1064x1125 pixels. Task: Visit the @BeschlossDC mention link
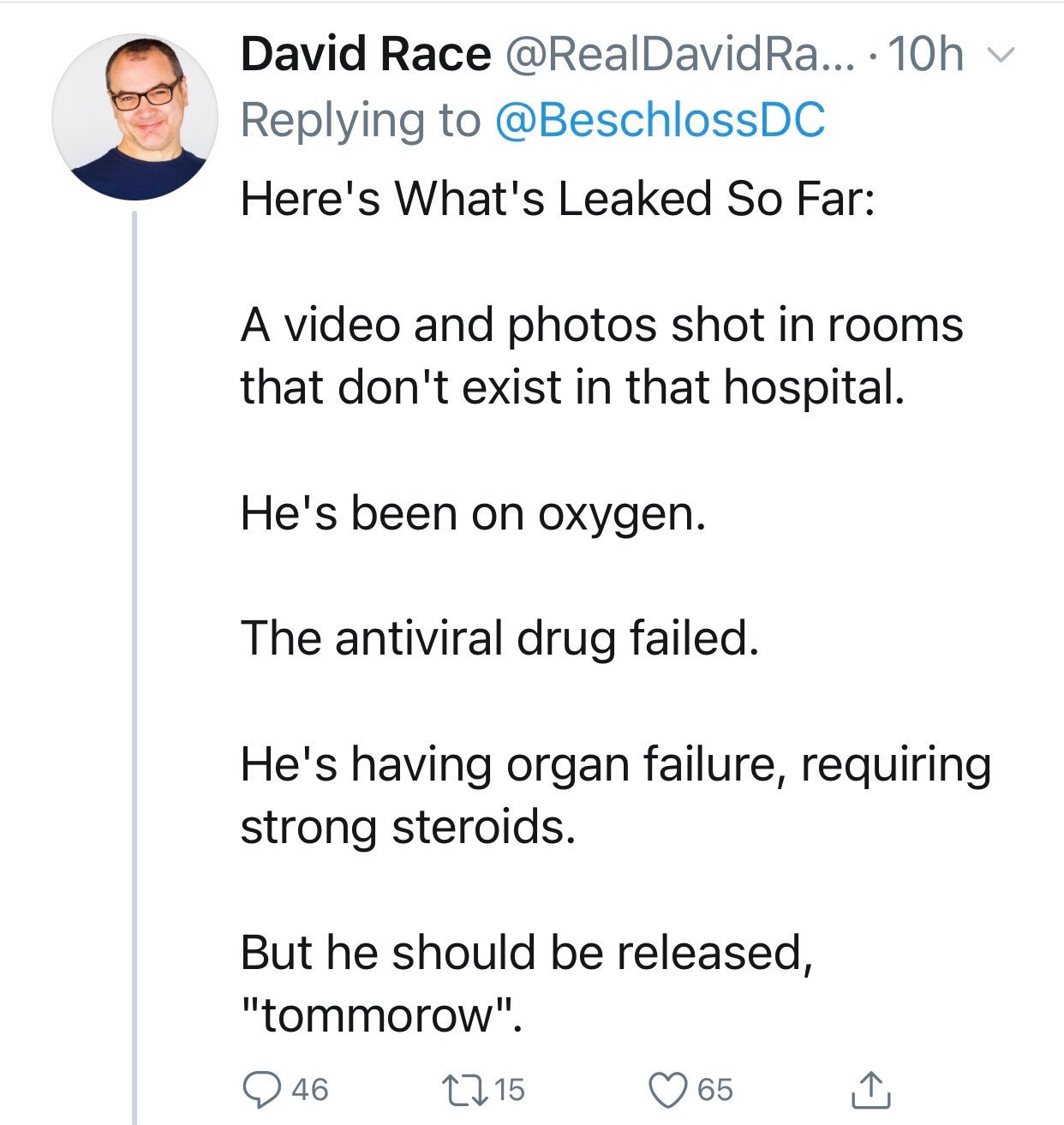(660, 120)
